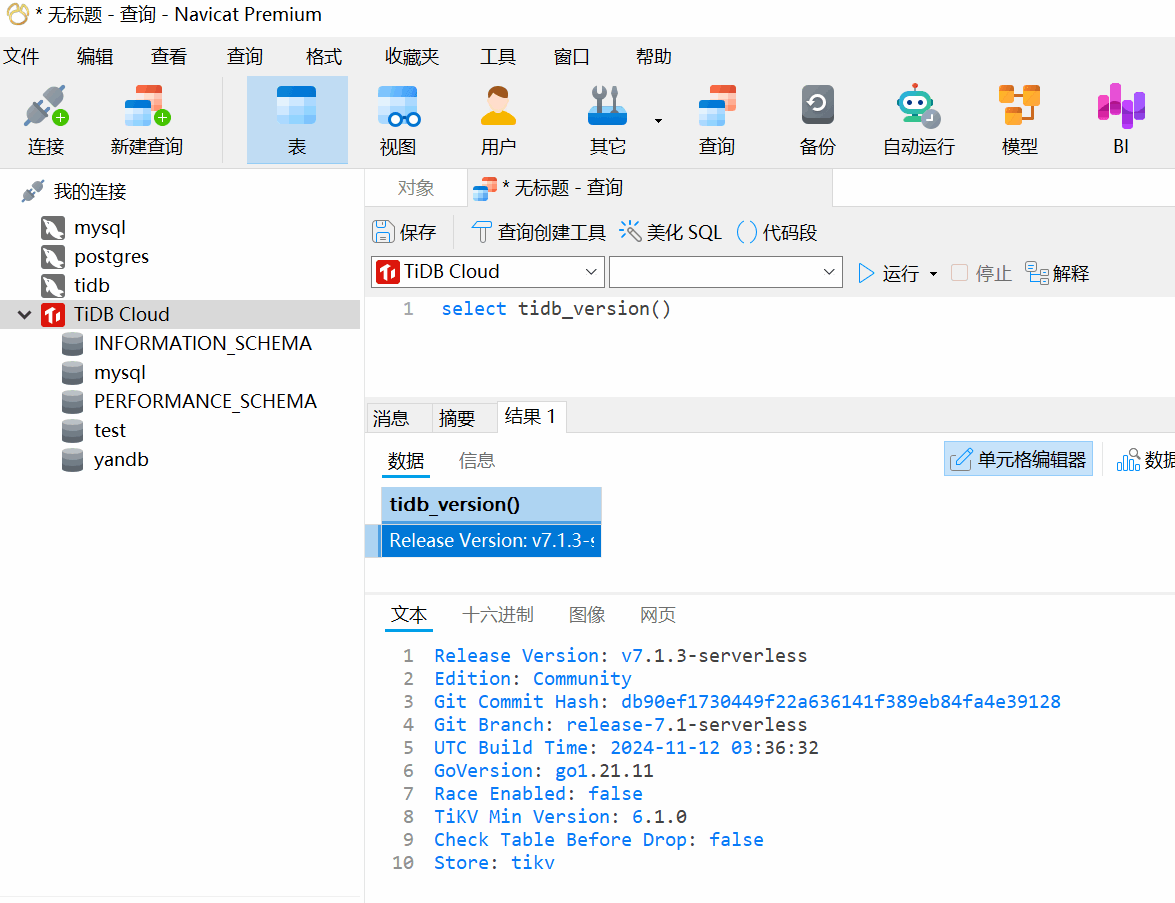Open Automation (自动运行) toolbar icon
The image size is (1175, 903).
tap(919, 120)
